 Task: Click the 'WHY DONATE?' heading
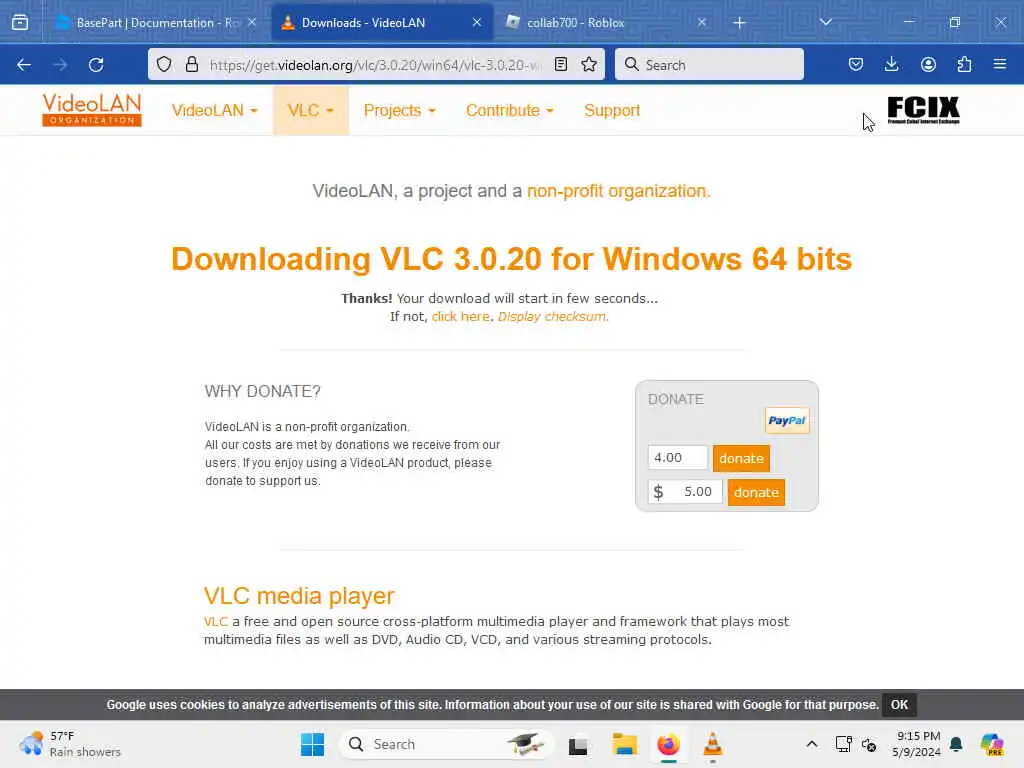click(x=263, y=391)
